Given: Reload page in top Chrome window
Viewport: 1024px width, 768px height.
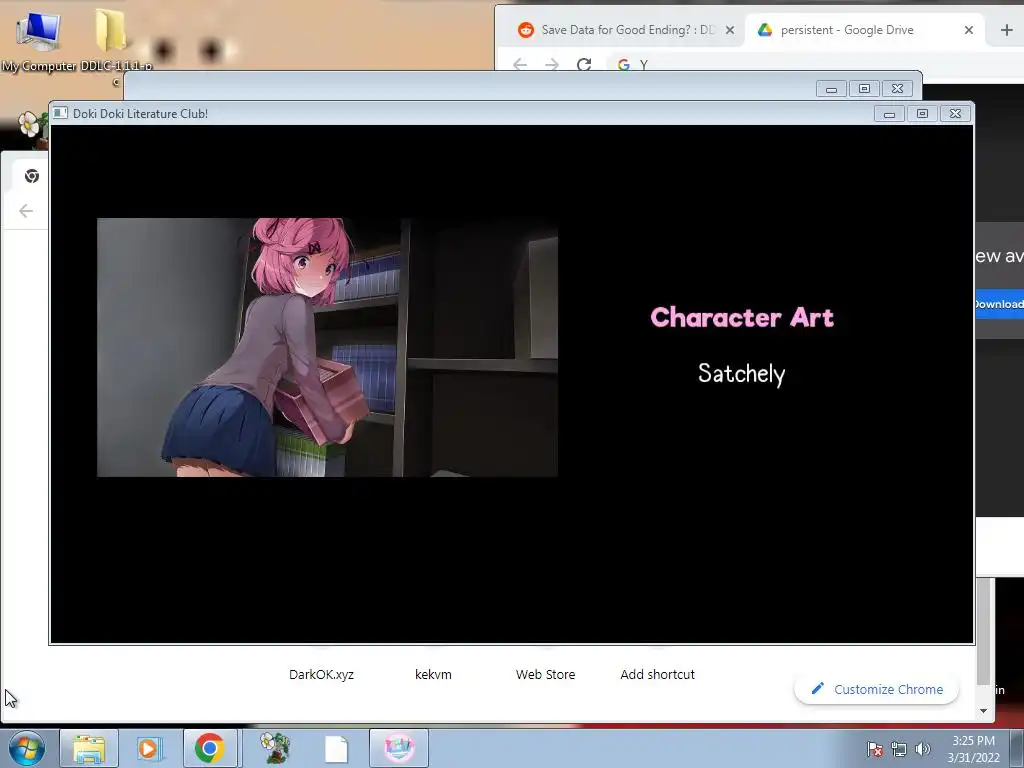Looking at the screenshot, I should [584, 64].
